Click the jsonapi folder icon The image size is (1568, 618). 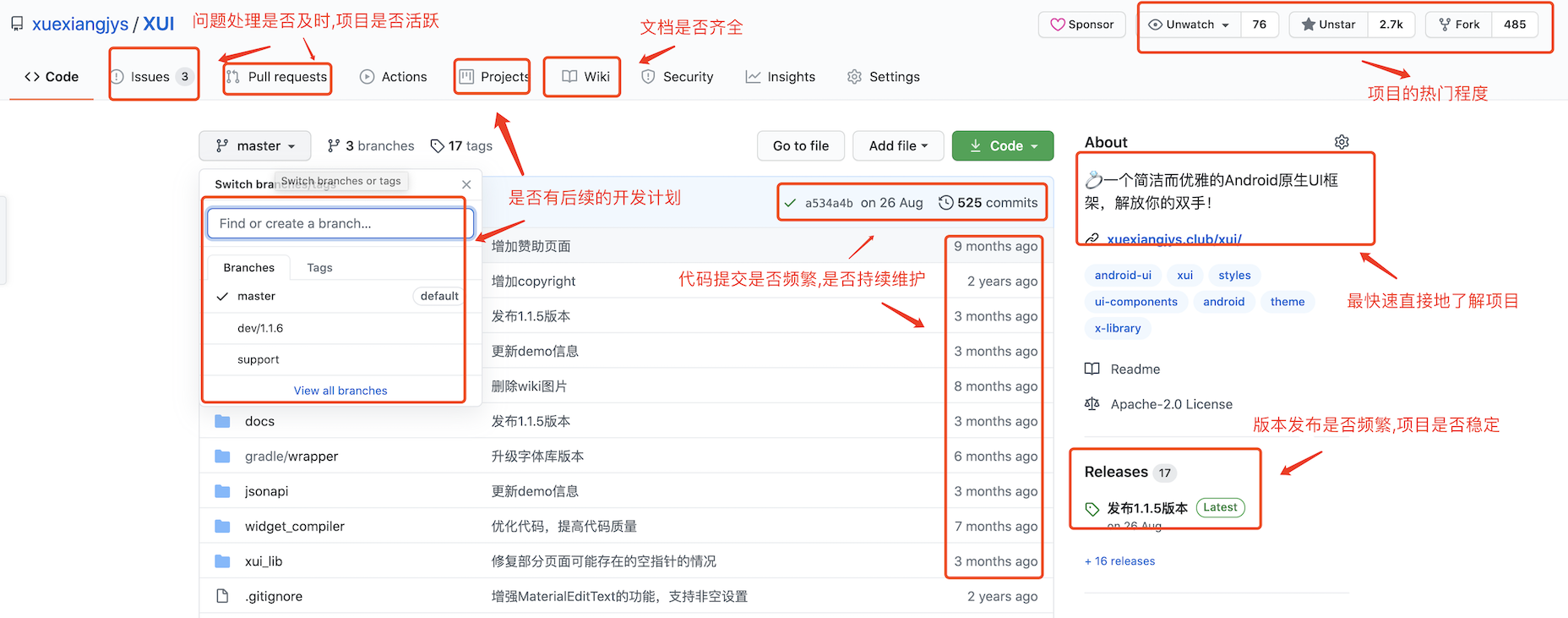[x=223, y=491]
